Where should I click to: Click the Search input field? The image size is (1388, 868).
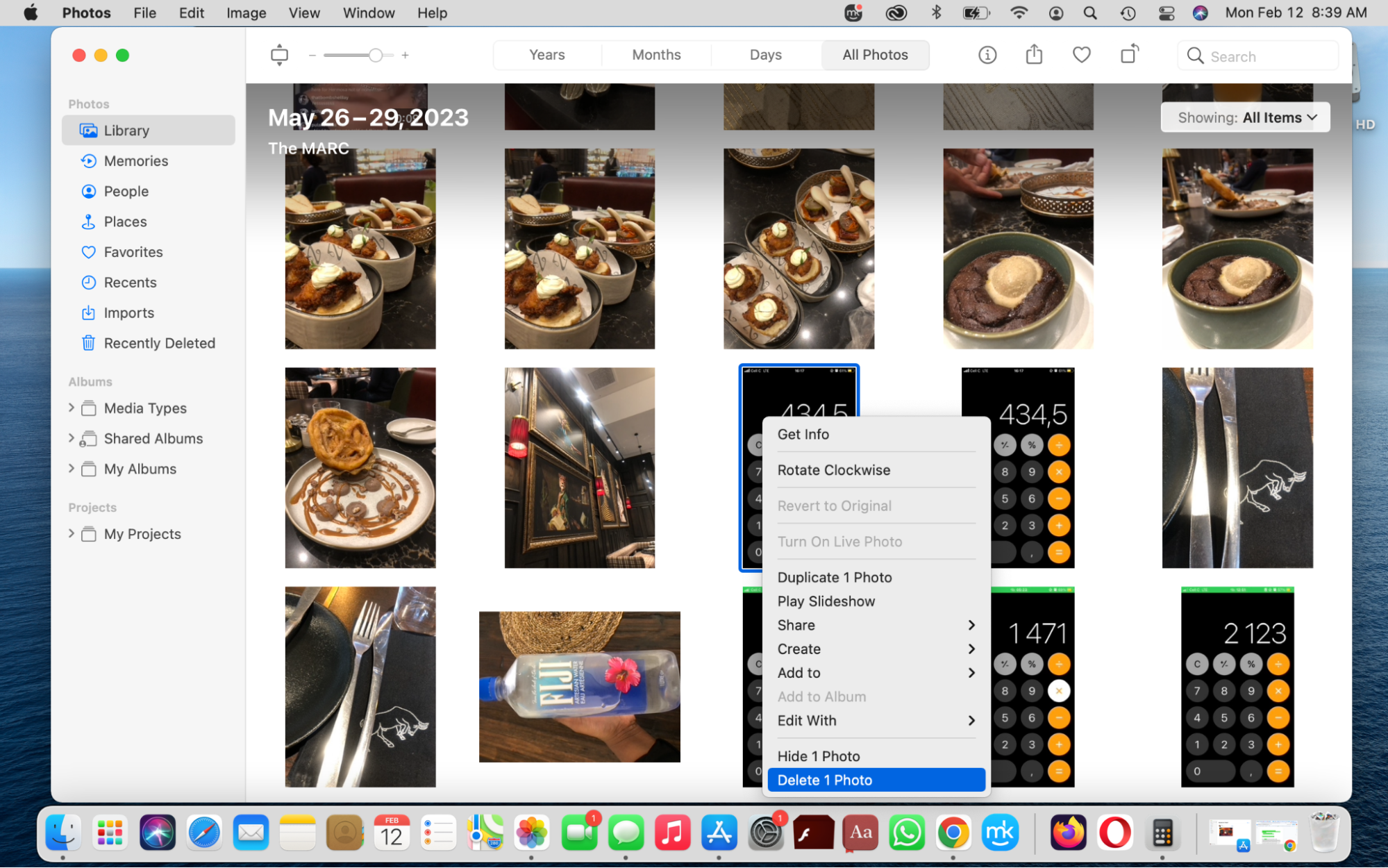[x=1257, y=56]
